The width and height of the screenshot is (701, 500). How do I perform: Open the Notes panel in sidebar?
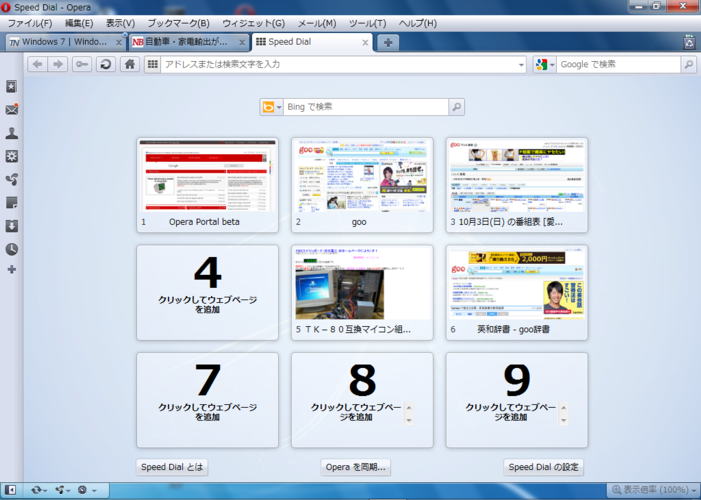pos(12,203)
